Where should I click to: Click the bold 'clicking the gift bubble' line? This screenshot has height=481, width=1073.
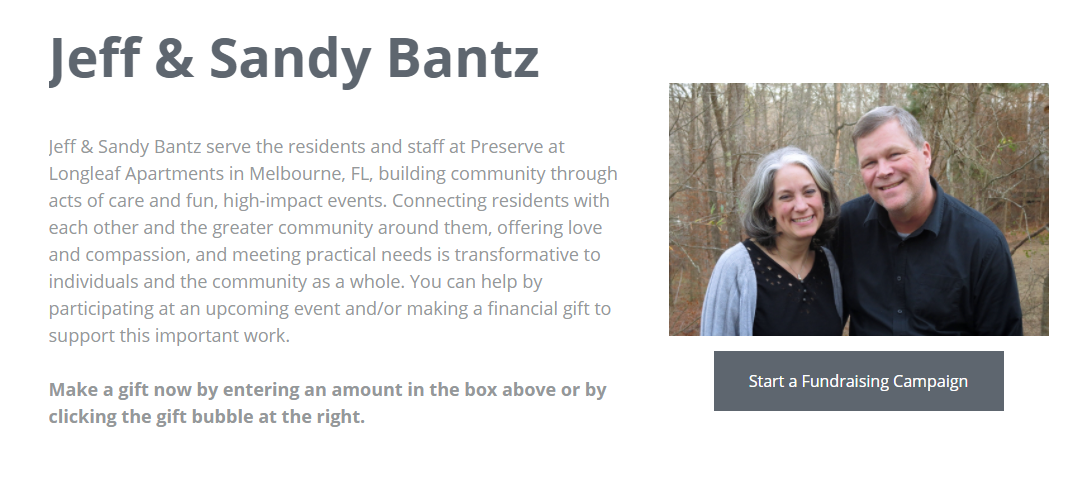pyautogui.click(x=207, y=417)
